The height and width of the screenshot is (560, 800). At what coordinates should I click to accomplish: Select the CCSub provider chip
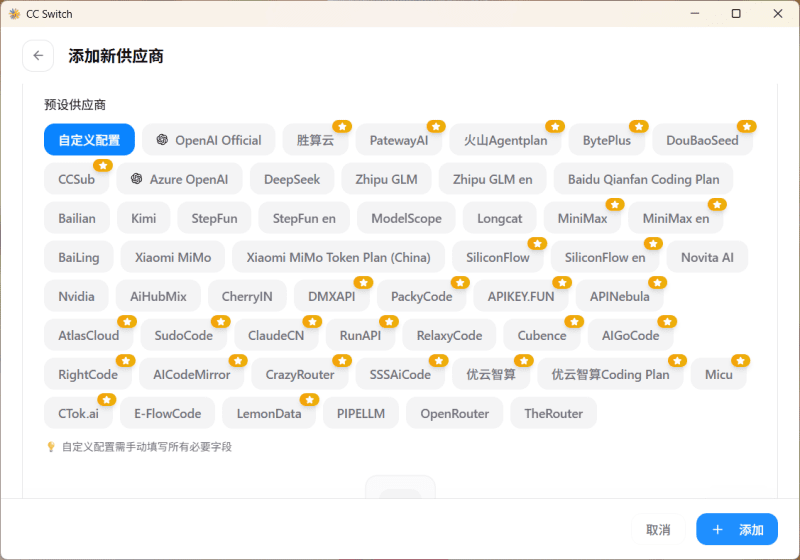point(77,179)
